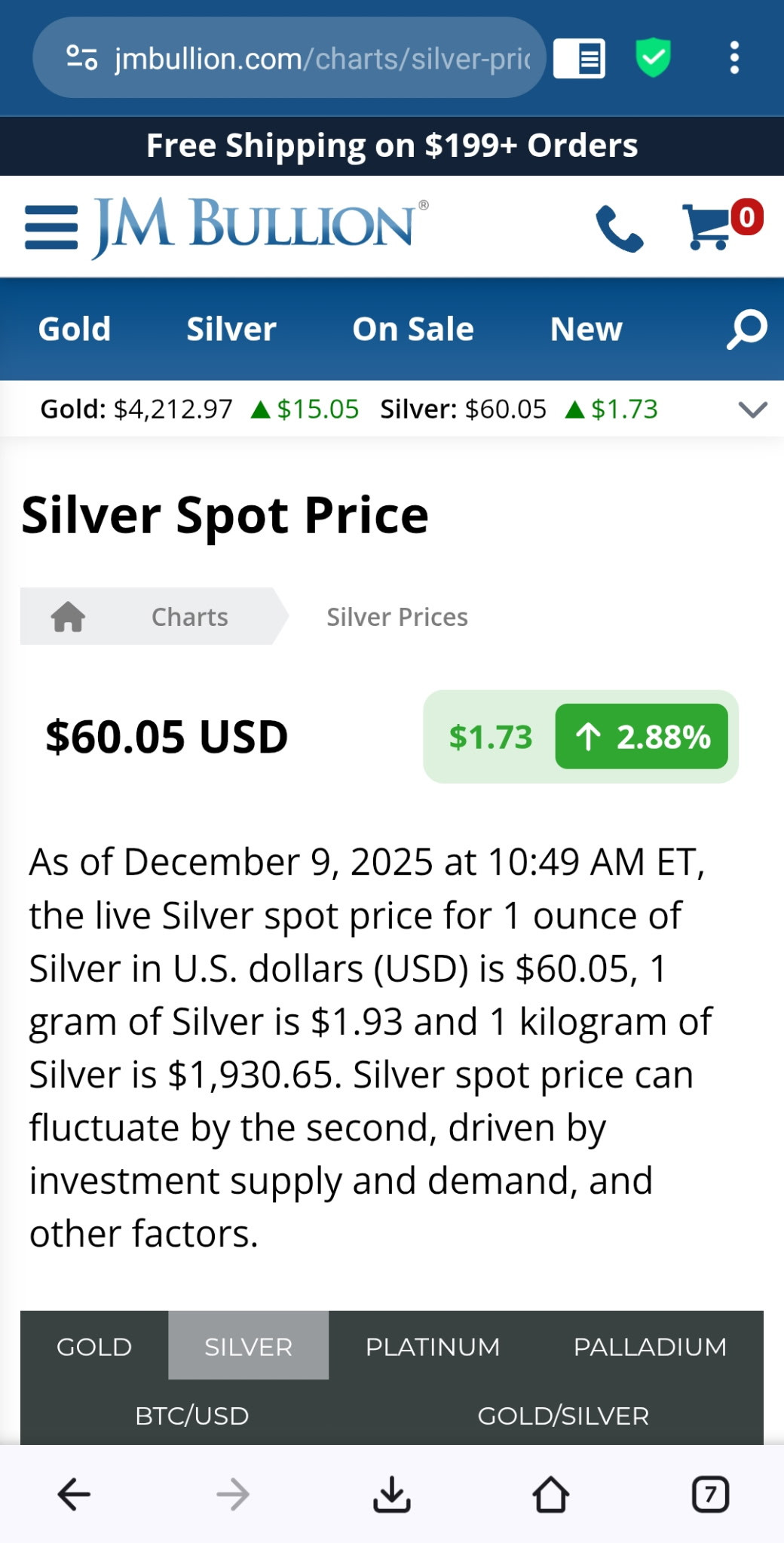Go to browser home page
This screenshot has width=784, height=1543.
[550, 1494]
